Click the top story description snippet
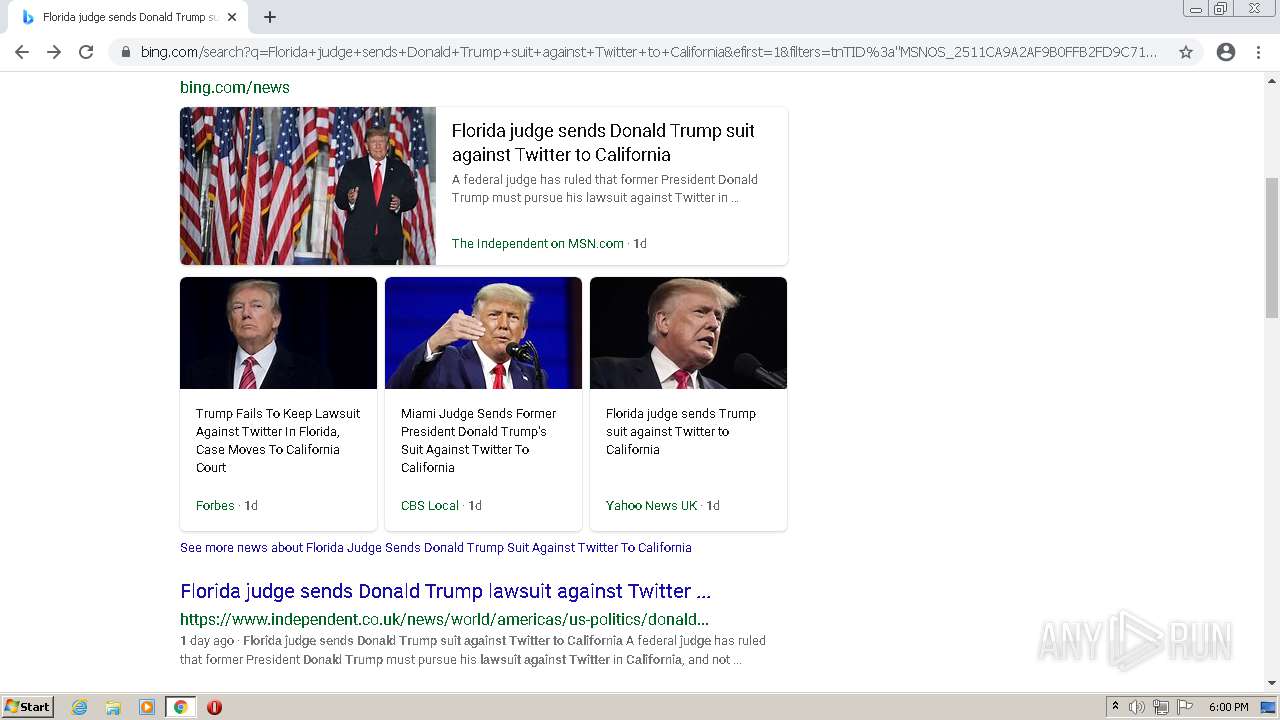1280x720 pixels. click(604, 189)
